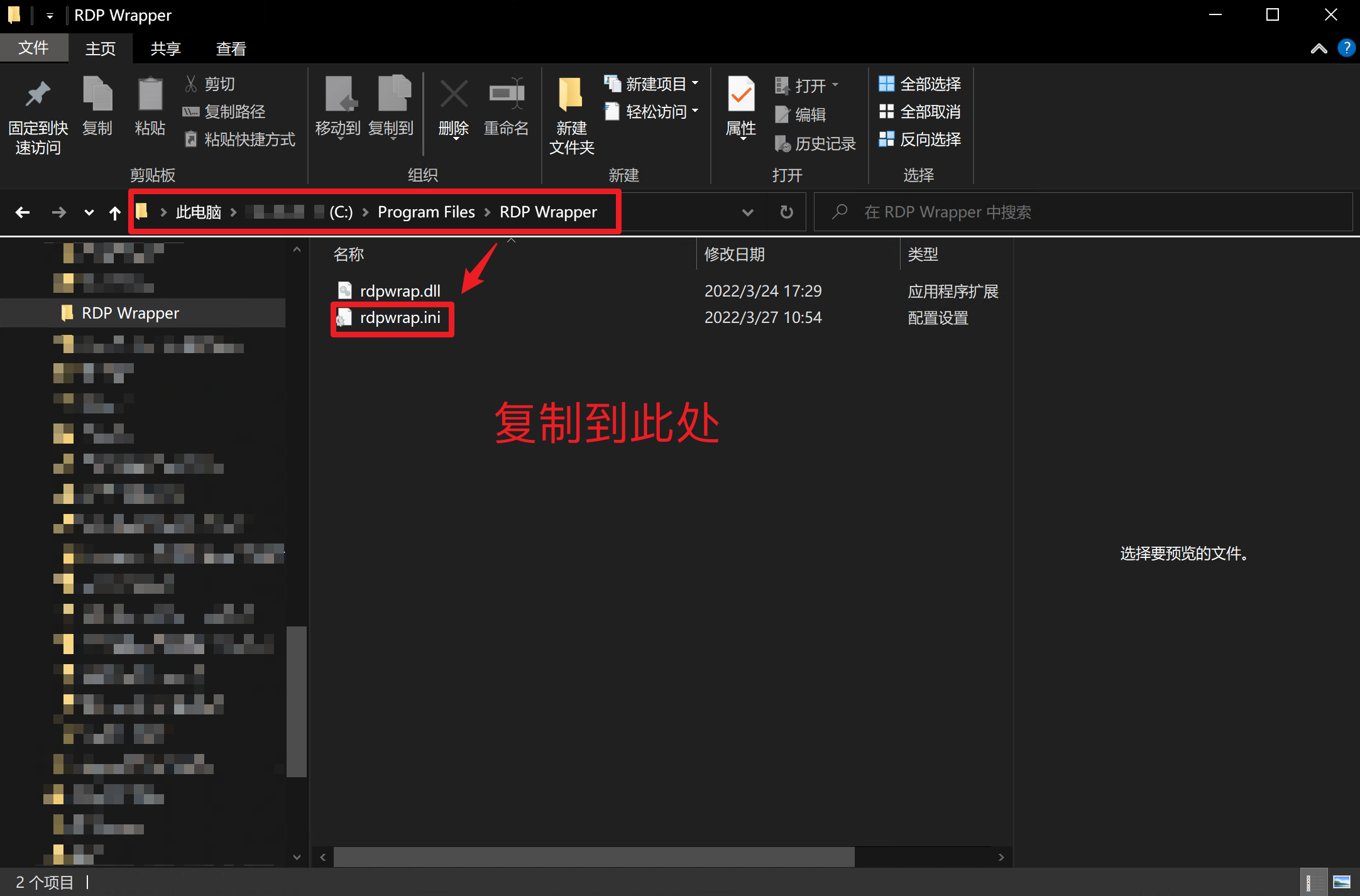Switch to the Home (主页) tab
This screenshot has height=896, width=1360.
coord(101,48)
